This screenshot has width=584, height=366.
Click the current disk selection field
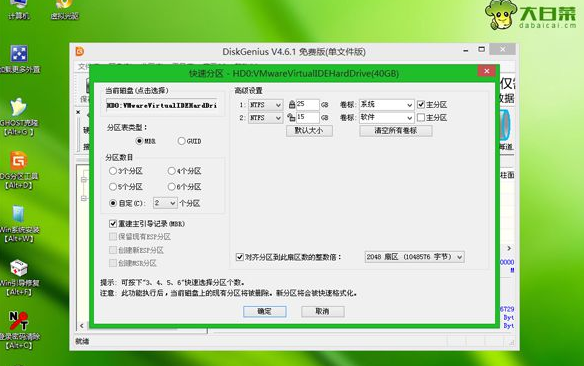coord(162,105)
